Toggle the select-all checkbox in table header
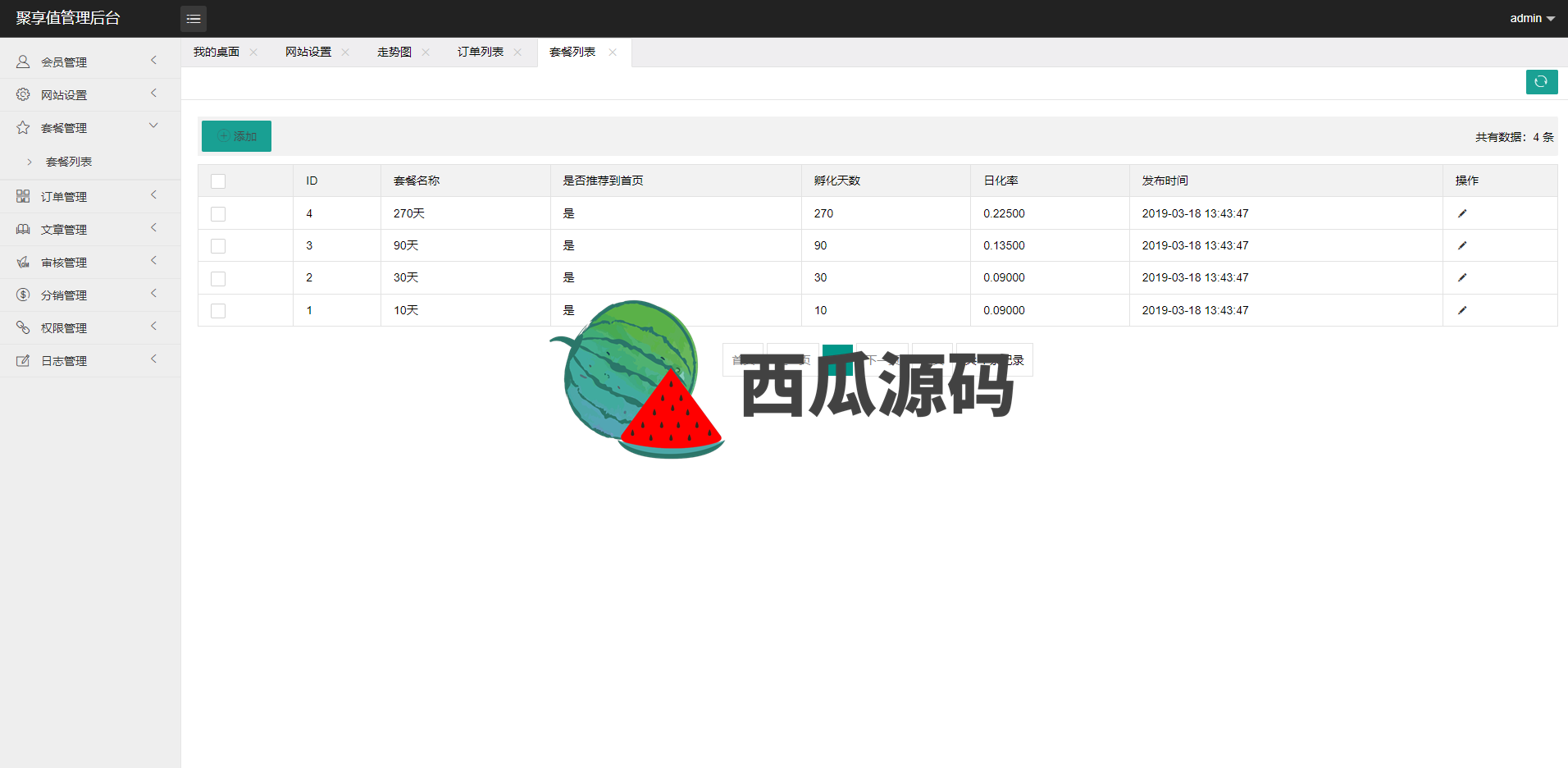The width and height of the screenshot is (1568, 768). click(x=218, y=181)
